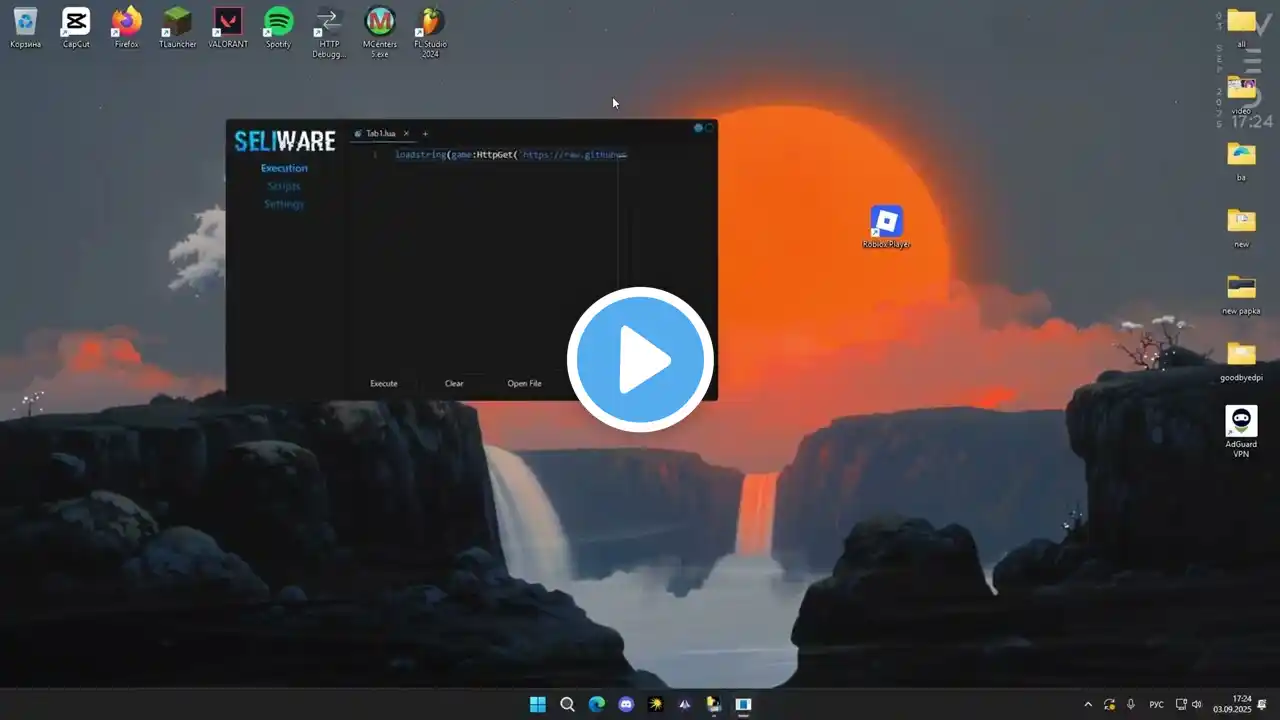
Task: Open the FL Studio 2024 shortcut
Action: tap(430, 24)
